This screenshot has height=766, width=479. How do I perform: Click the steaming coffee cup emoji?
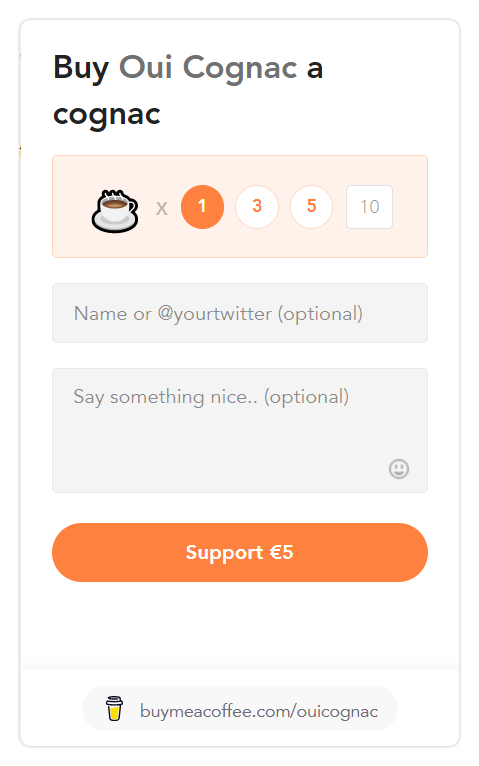[115, 211]
